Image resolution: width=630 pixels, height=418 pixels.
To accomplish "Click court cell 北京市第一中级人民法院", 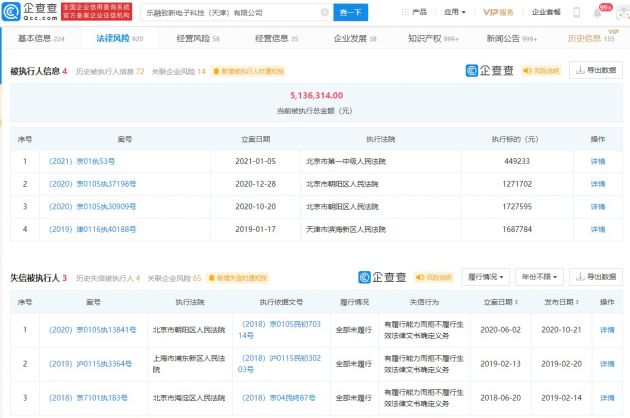I will 346,161.
